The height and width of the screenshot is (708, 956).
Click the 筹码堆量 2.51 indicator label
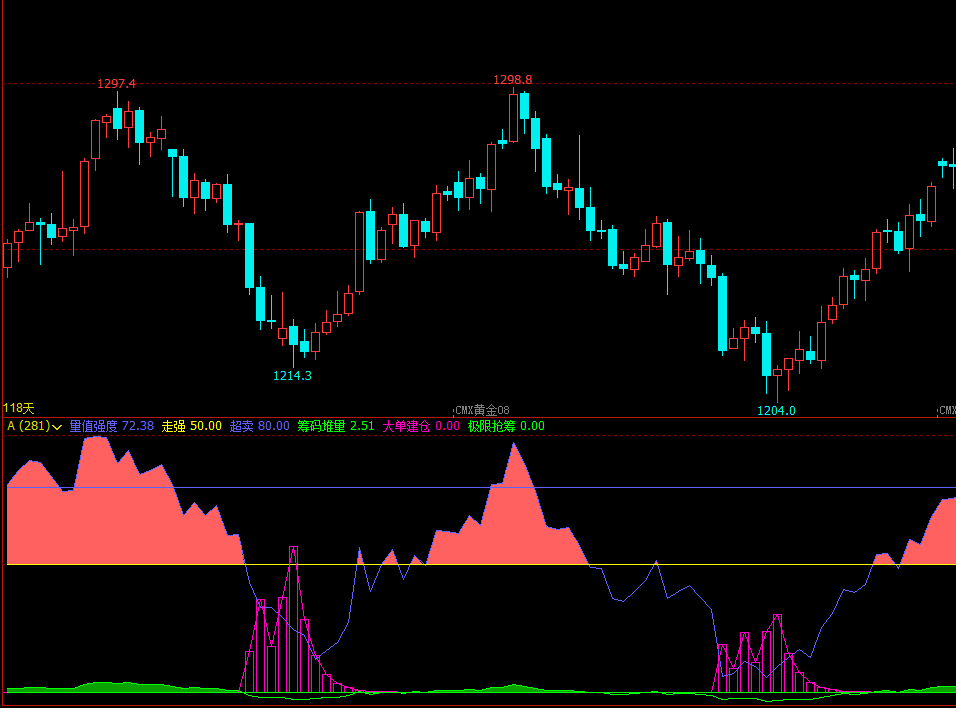click(335, 426)
